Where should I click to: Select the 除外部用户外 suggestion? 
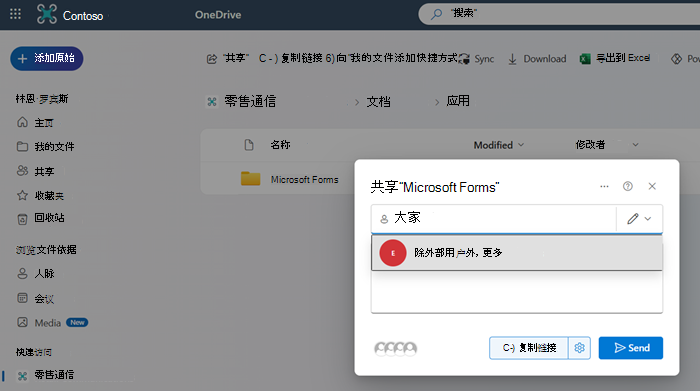point(517,253)
